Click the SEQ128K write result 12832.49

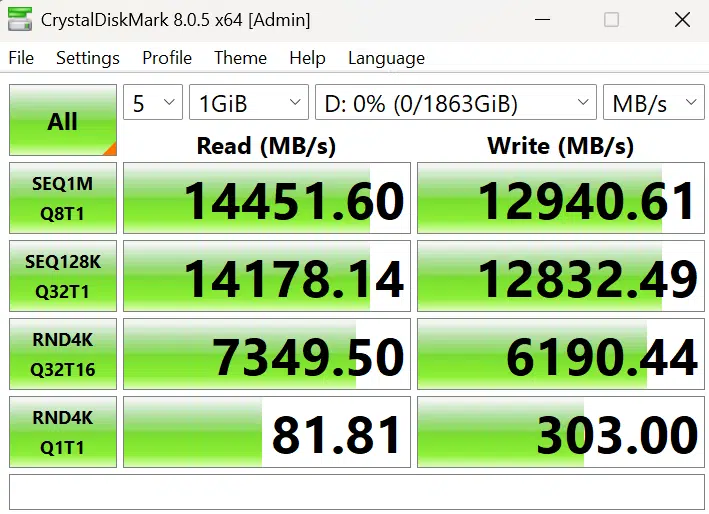[561, 276]
